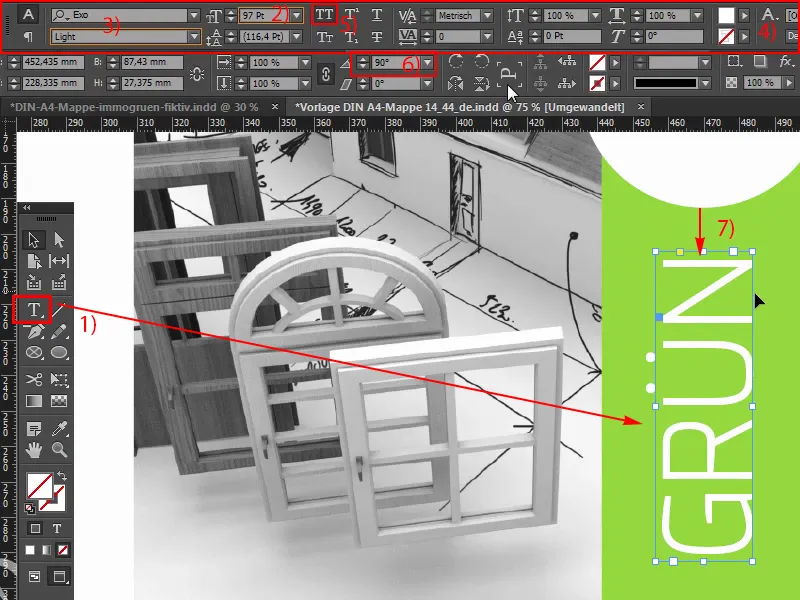The height and width of the screenshot is (600, 800).
Task: Expand the Metrisch kerning dropdown
Action: point(487,15)
